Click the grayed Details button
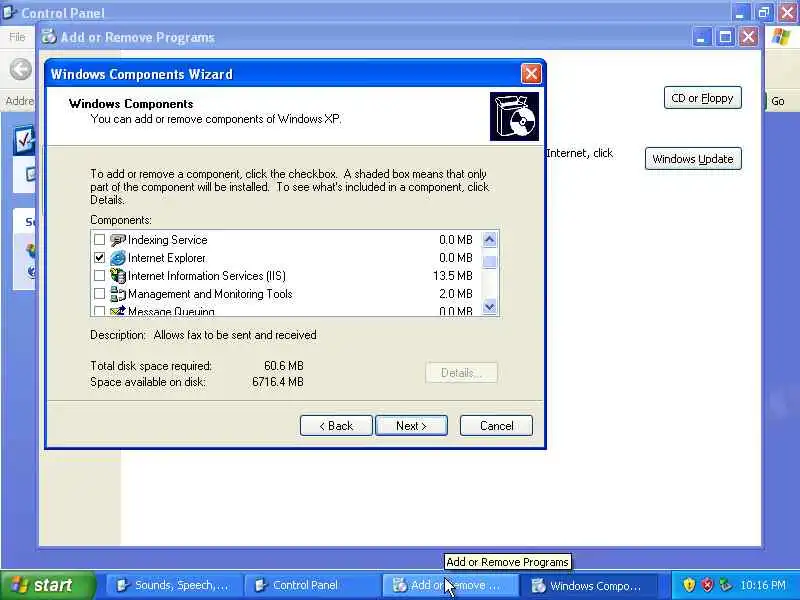 (x=461, y=373)
